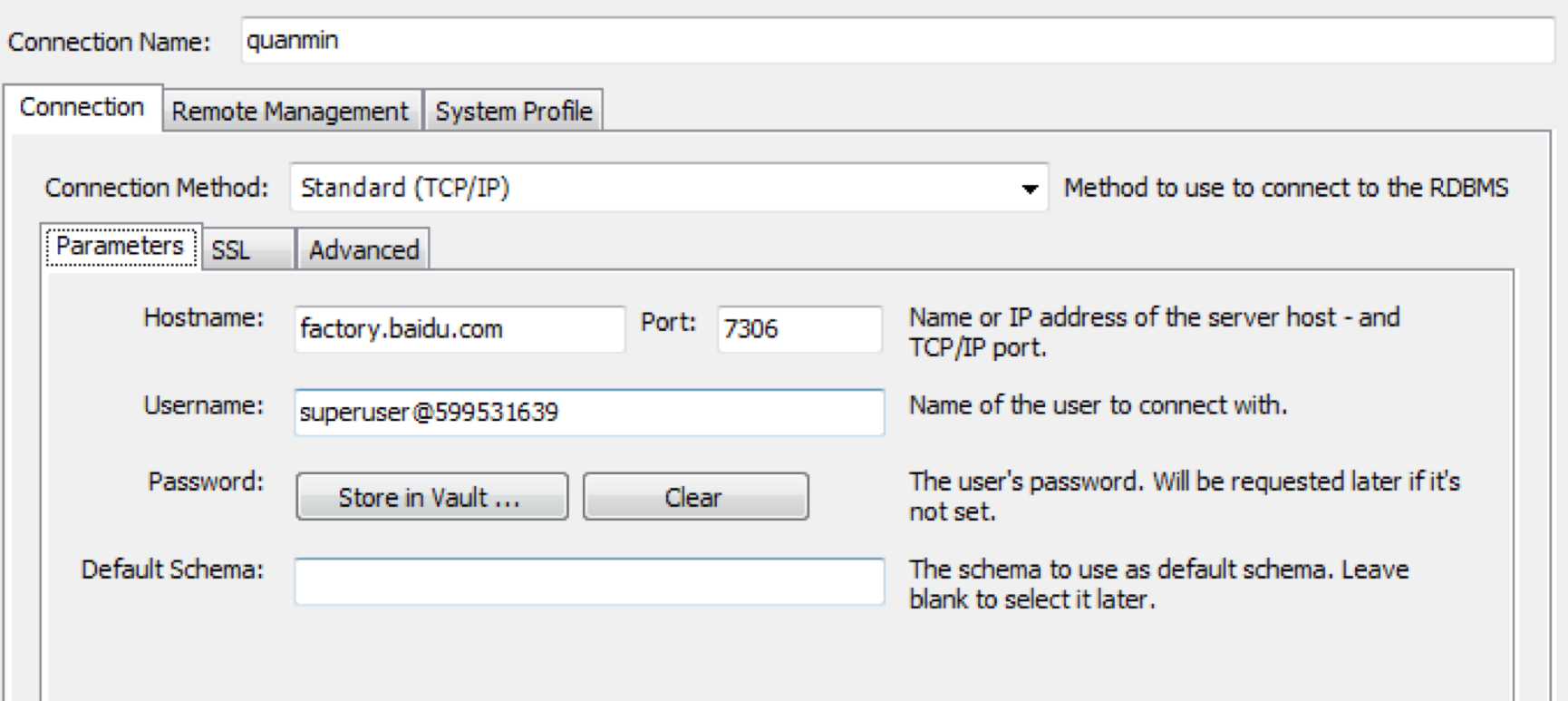Switch to the Remote Management tab
Viewport: 1568px width, 701px height.
pos(290,111)
